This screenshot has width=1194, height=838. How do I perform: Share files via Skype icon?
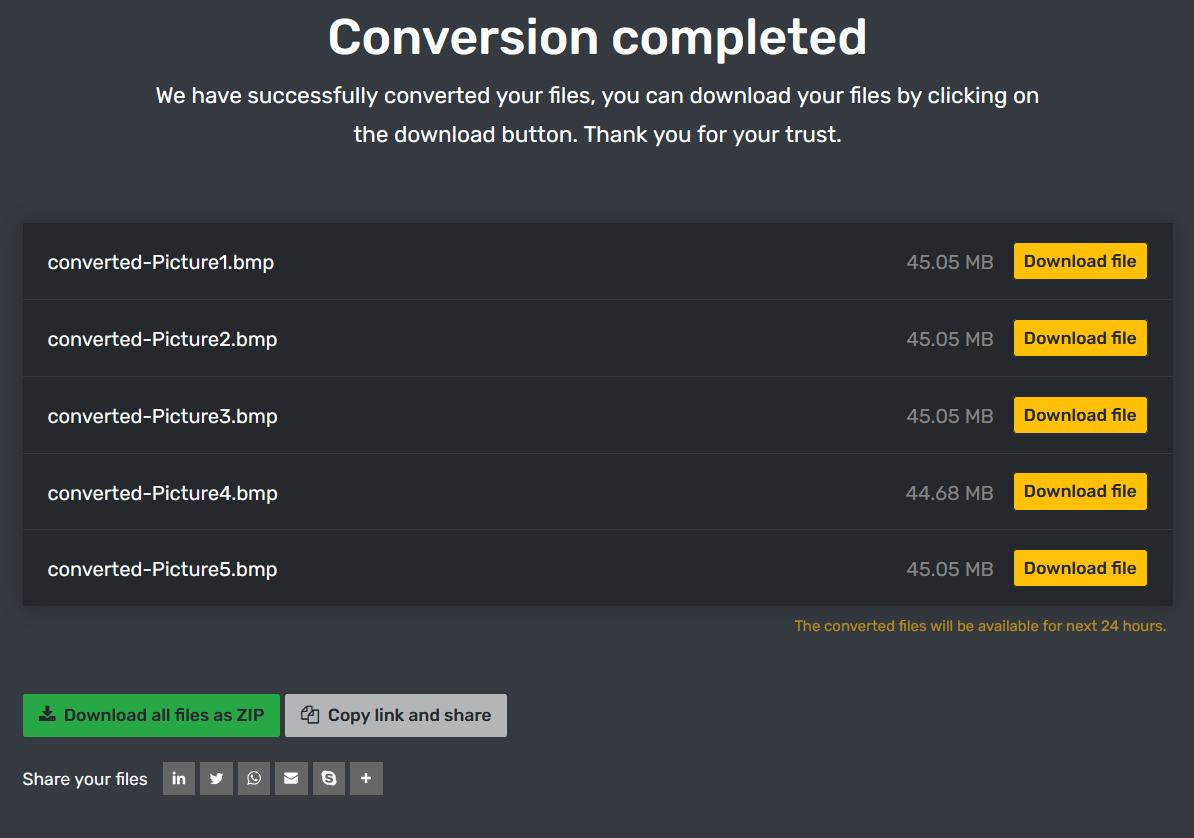329,779
